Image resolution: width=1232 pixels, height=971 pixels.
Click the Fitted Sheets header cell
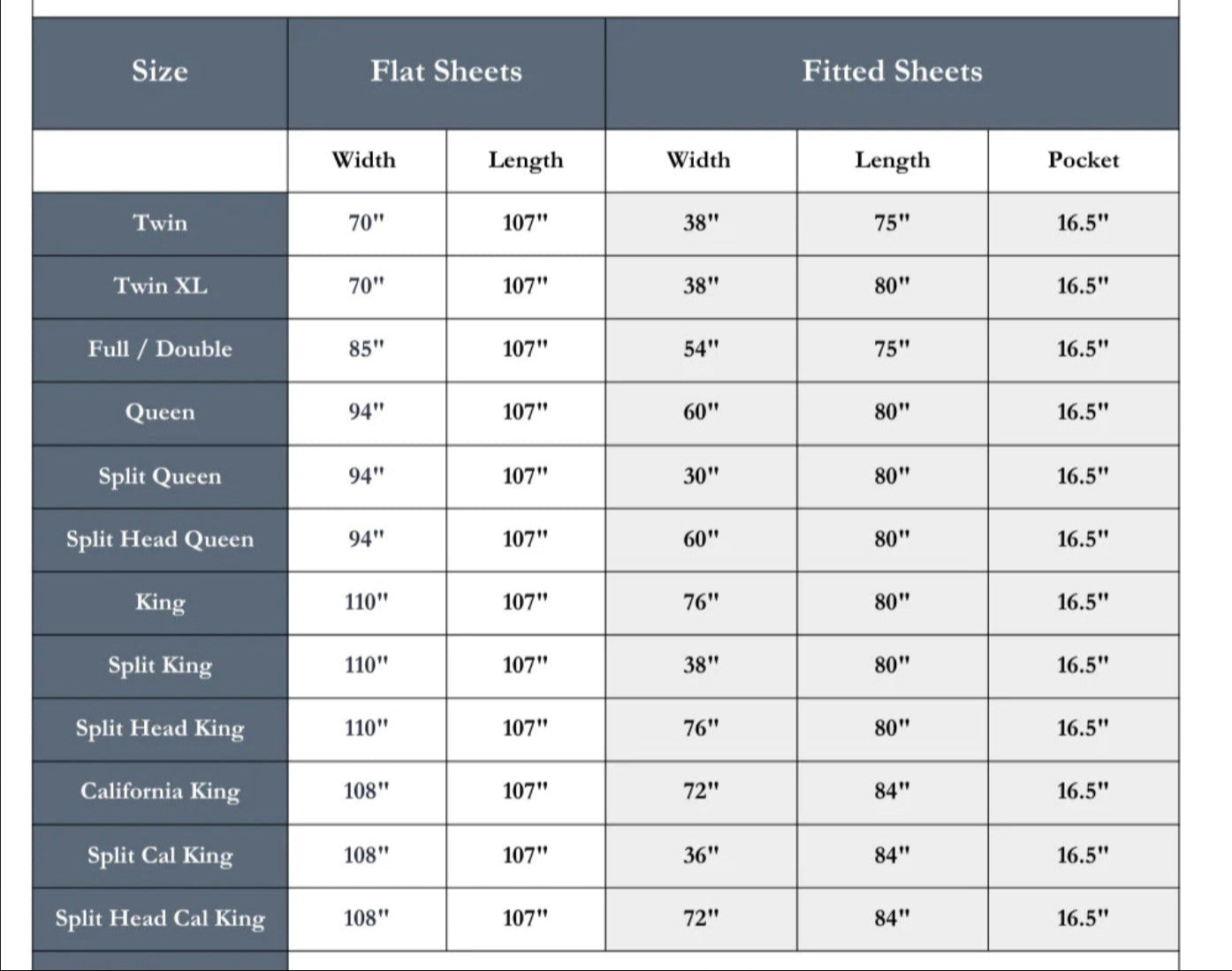point(892,72)
